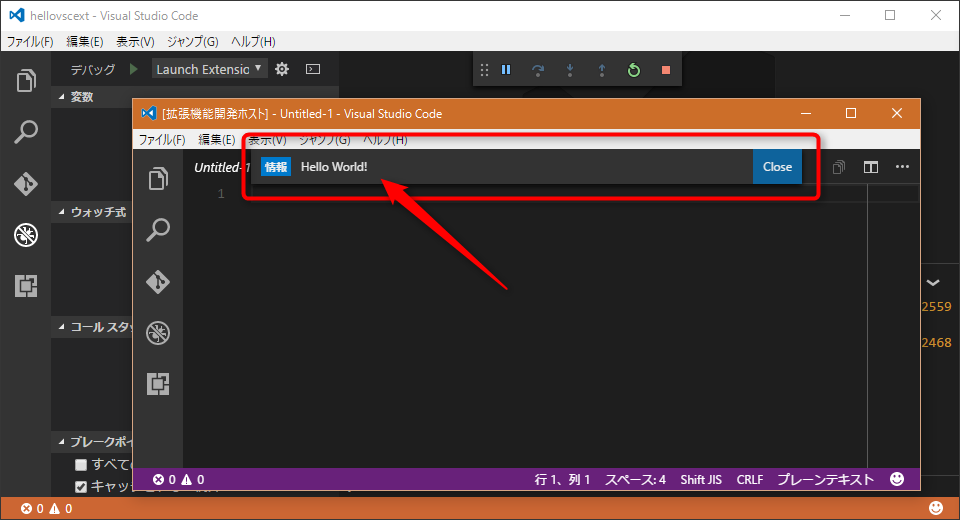Open Extensions view in the hellovscext window activity bar
Viewport: 960px width, 520px height.
pos(26,285)
